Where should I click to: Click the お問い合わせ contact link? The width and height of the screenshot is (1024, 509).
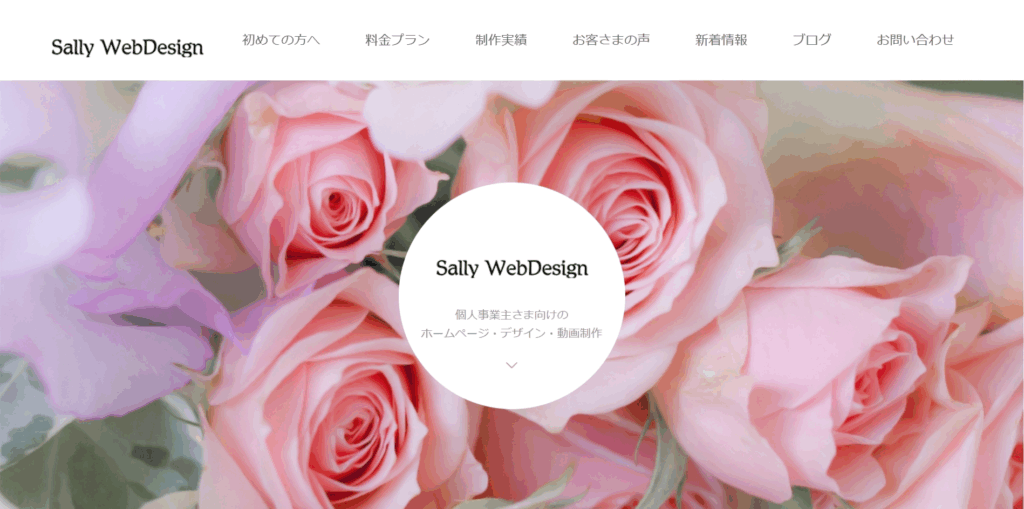pyautogui.click(x=915, y=40)
